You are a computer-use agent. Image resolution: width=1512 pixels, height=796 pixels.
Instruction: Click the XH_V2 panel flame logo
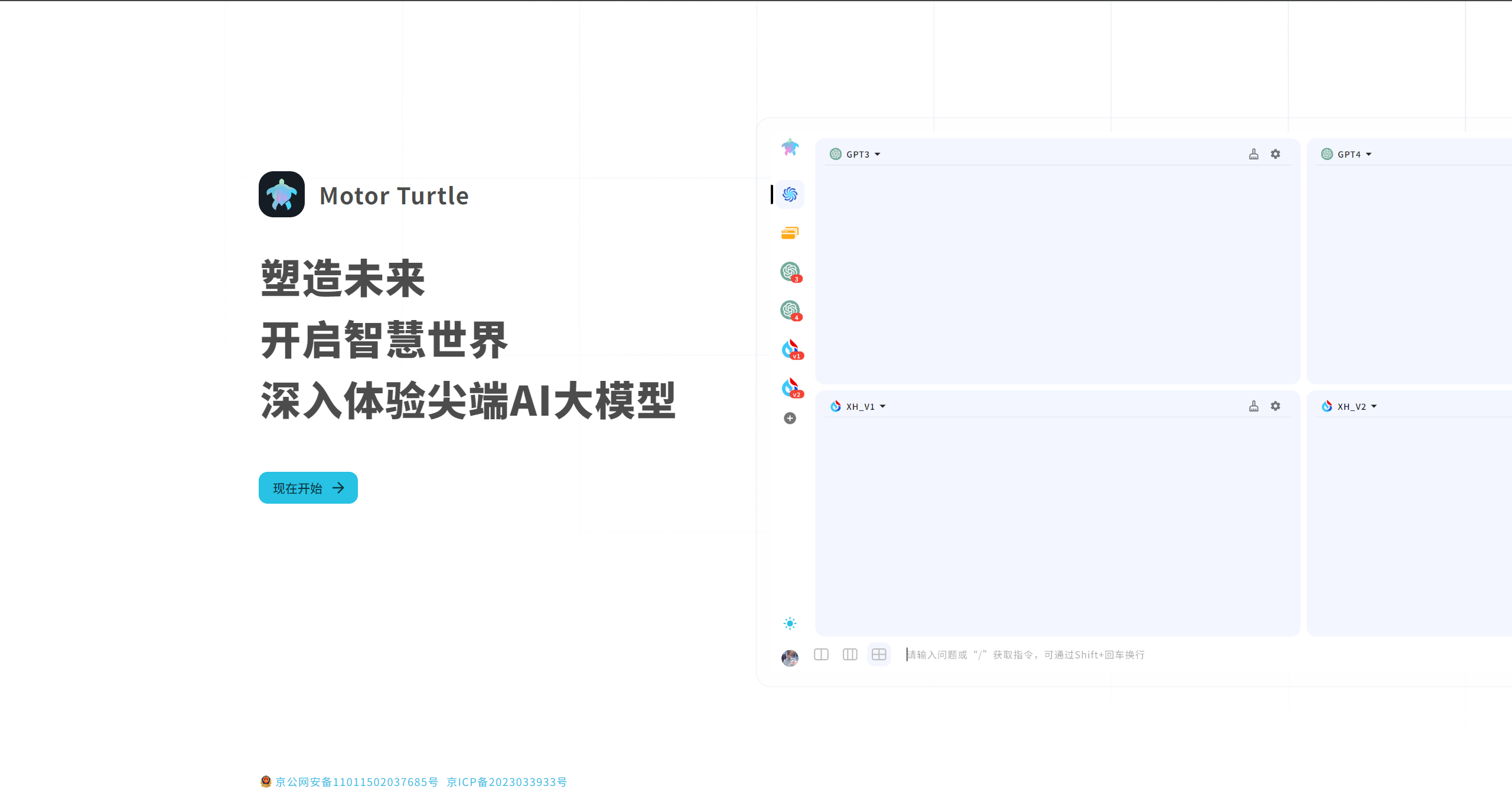click(1327, 406)
